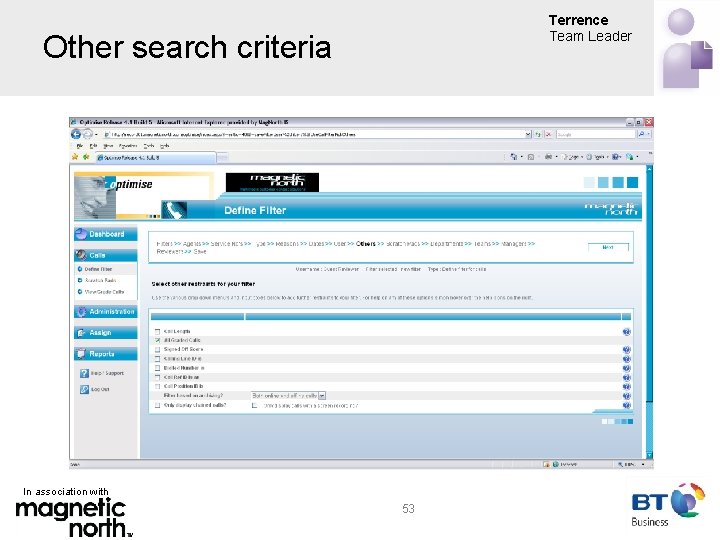The image size is (720, 540).
Task: Open the Tools dropdown in the IE command bar
Action: pyautogui.click(x=598, y=157)
